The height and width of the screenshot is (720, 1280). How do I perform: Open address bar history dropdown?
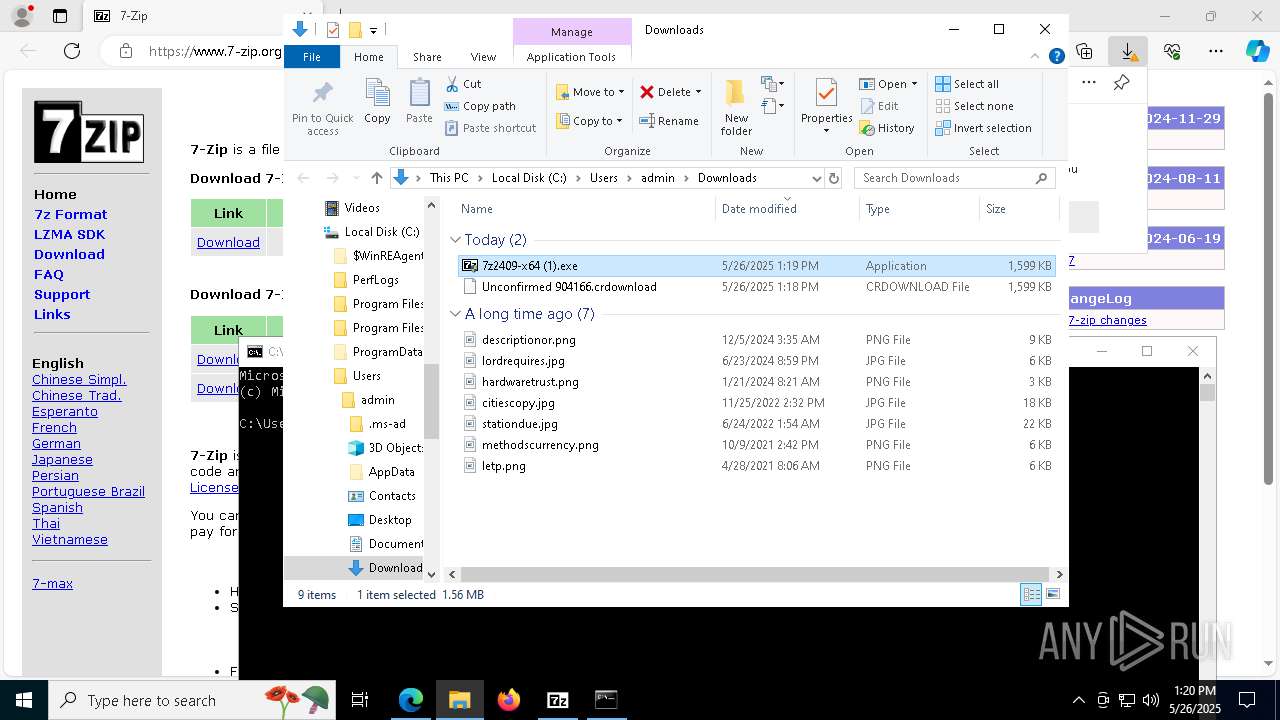817,178
